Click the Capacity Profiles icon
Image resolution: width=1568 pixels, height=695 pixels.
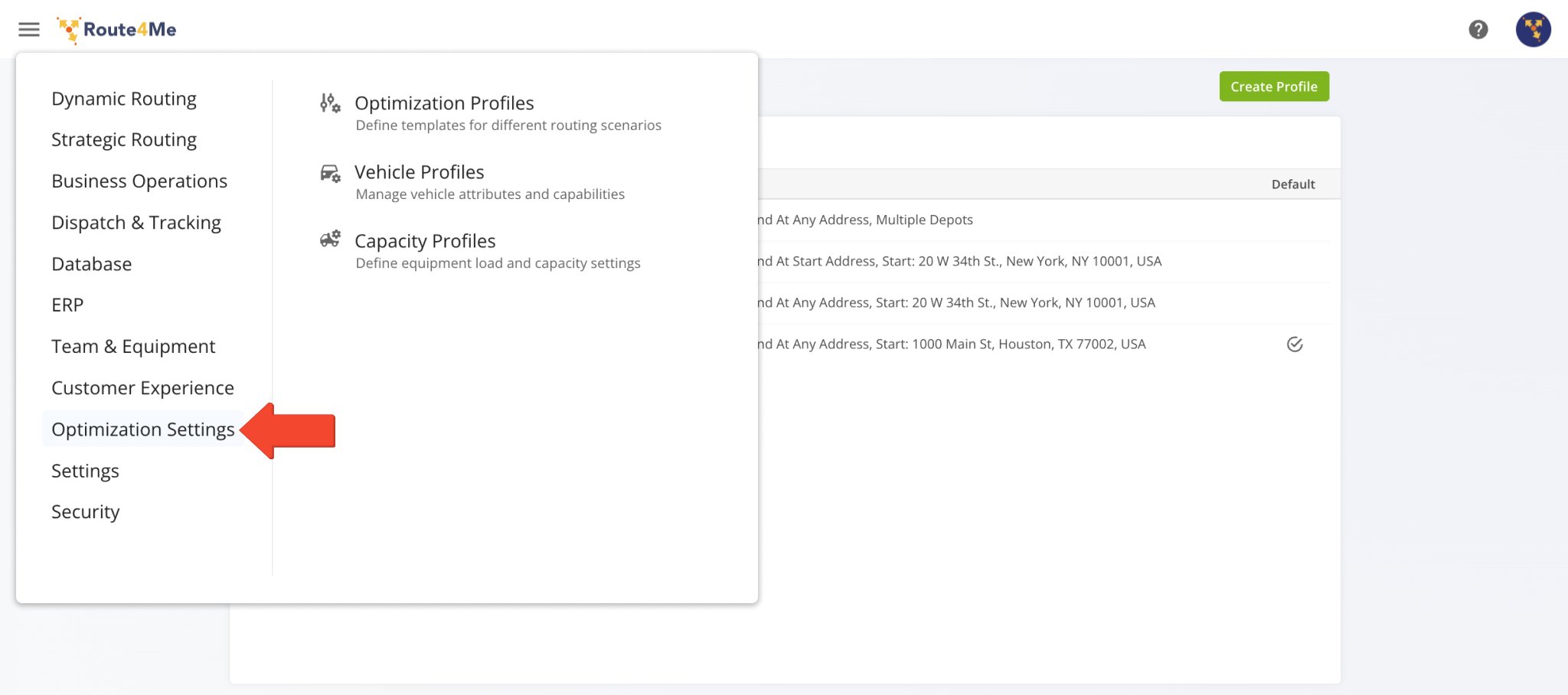(x=330, y=240)
